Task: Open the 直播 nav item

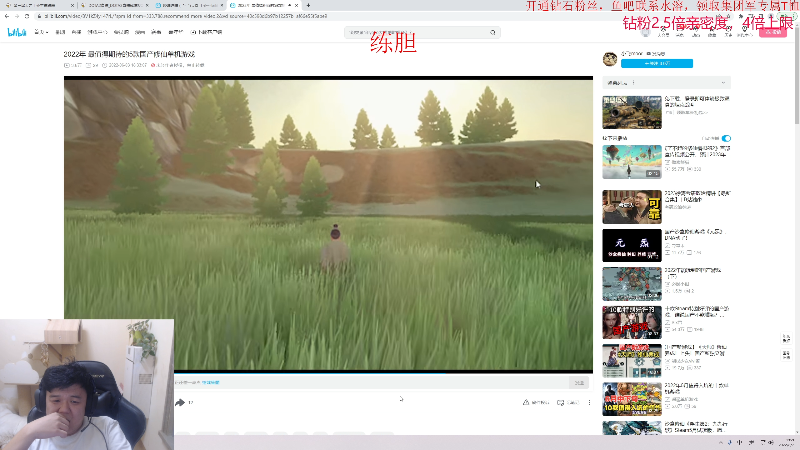Action: [x=76, y=32]
